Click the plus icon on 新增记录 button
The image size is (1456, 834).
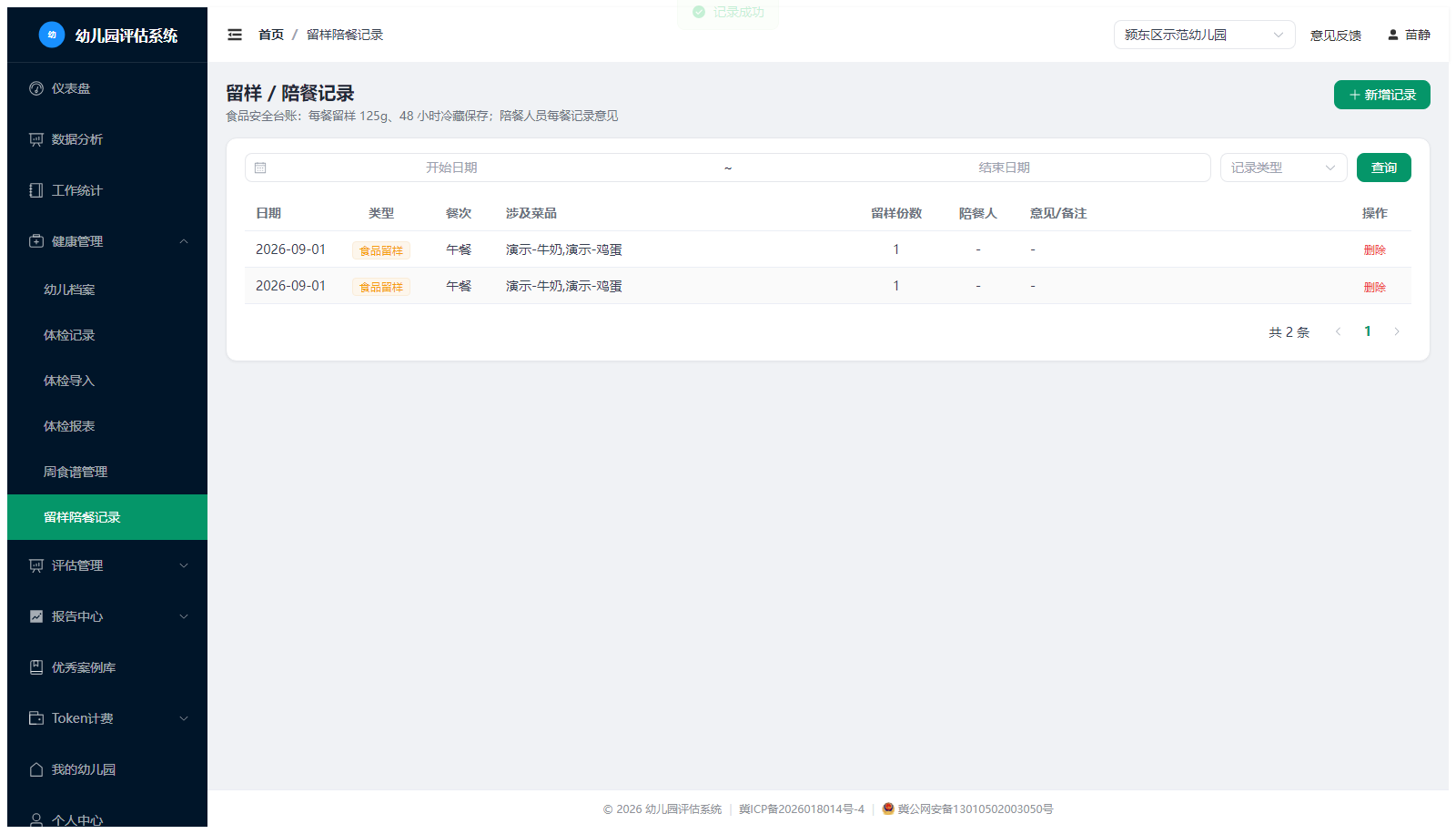click(x=1355, y=95)
